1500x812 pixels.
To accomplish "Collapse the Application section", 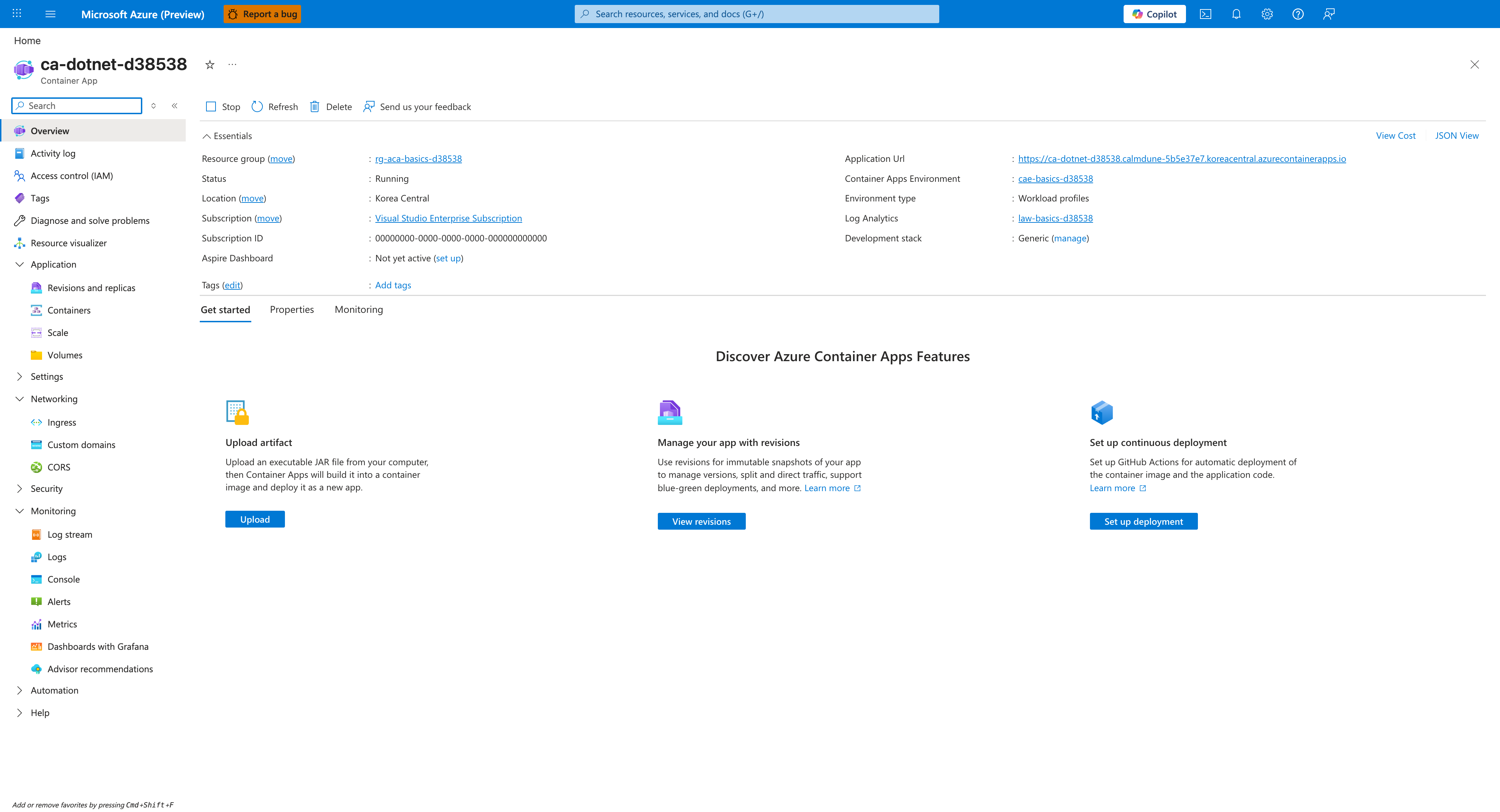I will (x=20, y=264).
